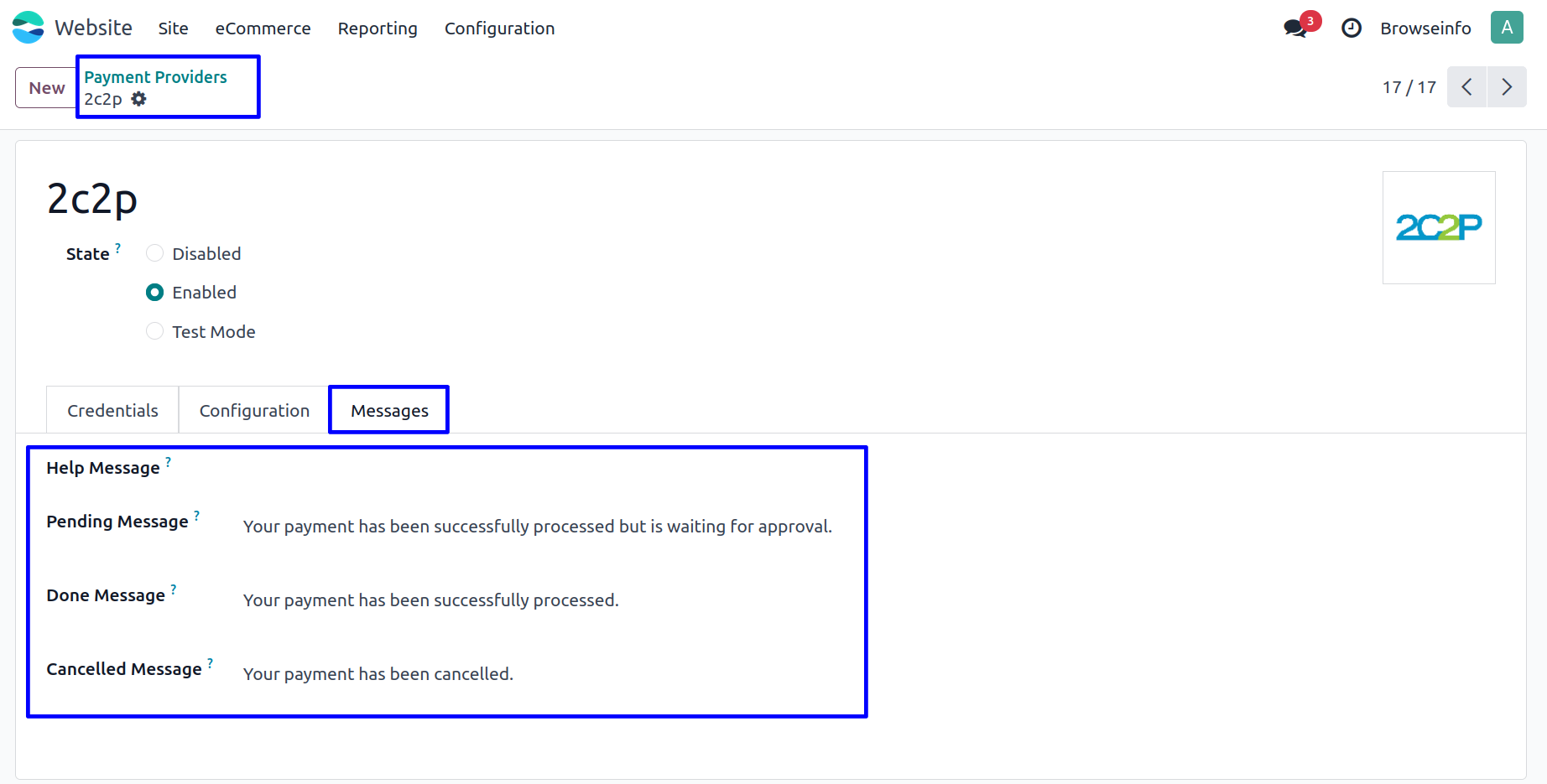Go back to Payment Providers breadcrumb

pyautogui.click(x=155, y=77)
